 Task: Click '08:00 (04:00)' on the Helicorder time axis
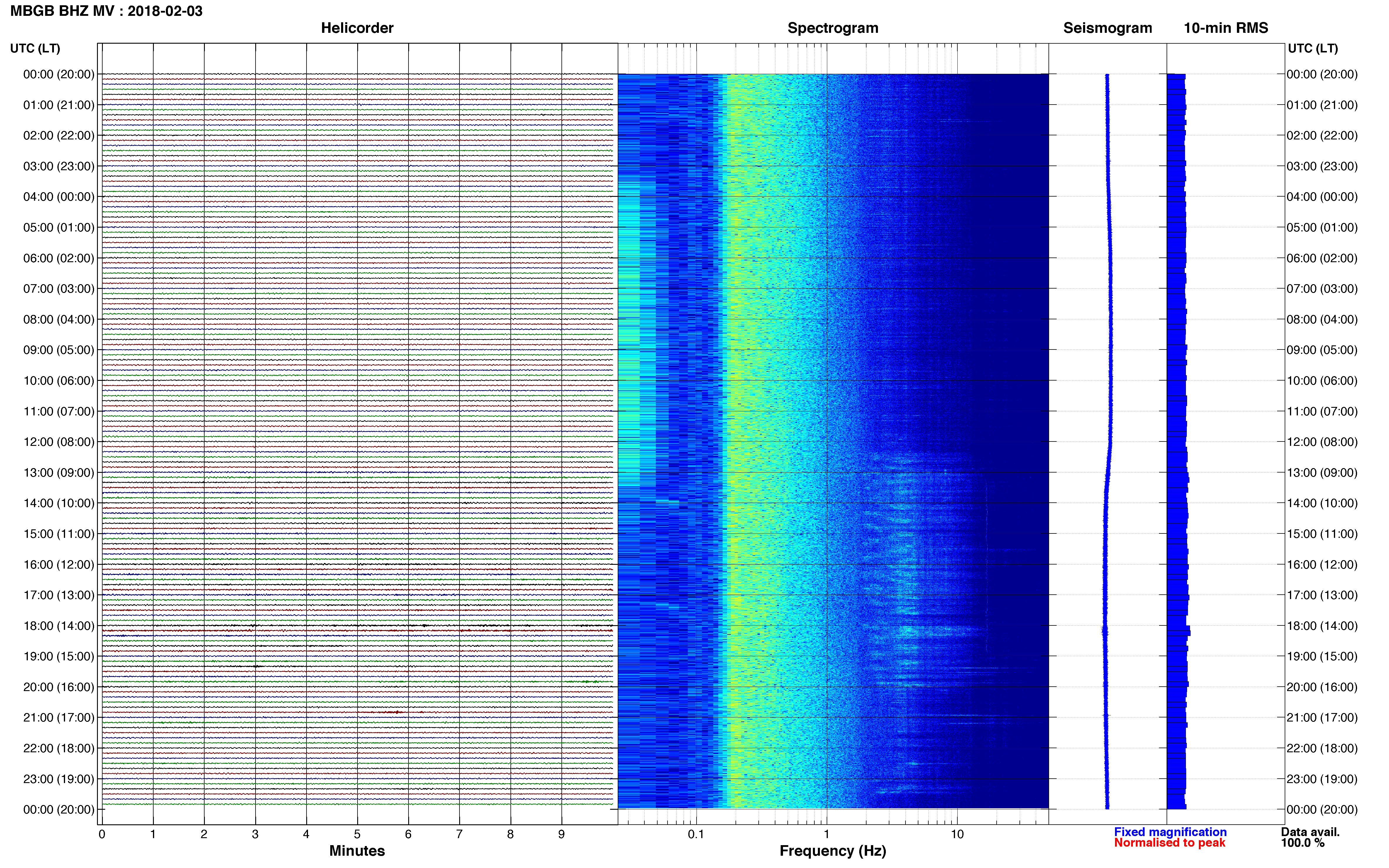(x=59, y=319)
